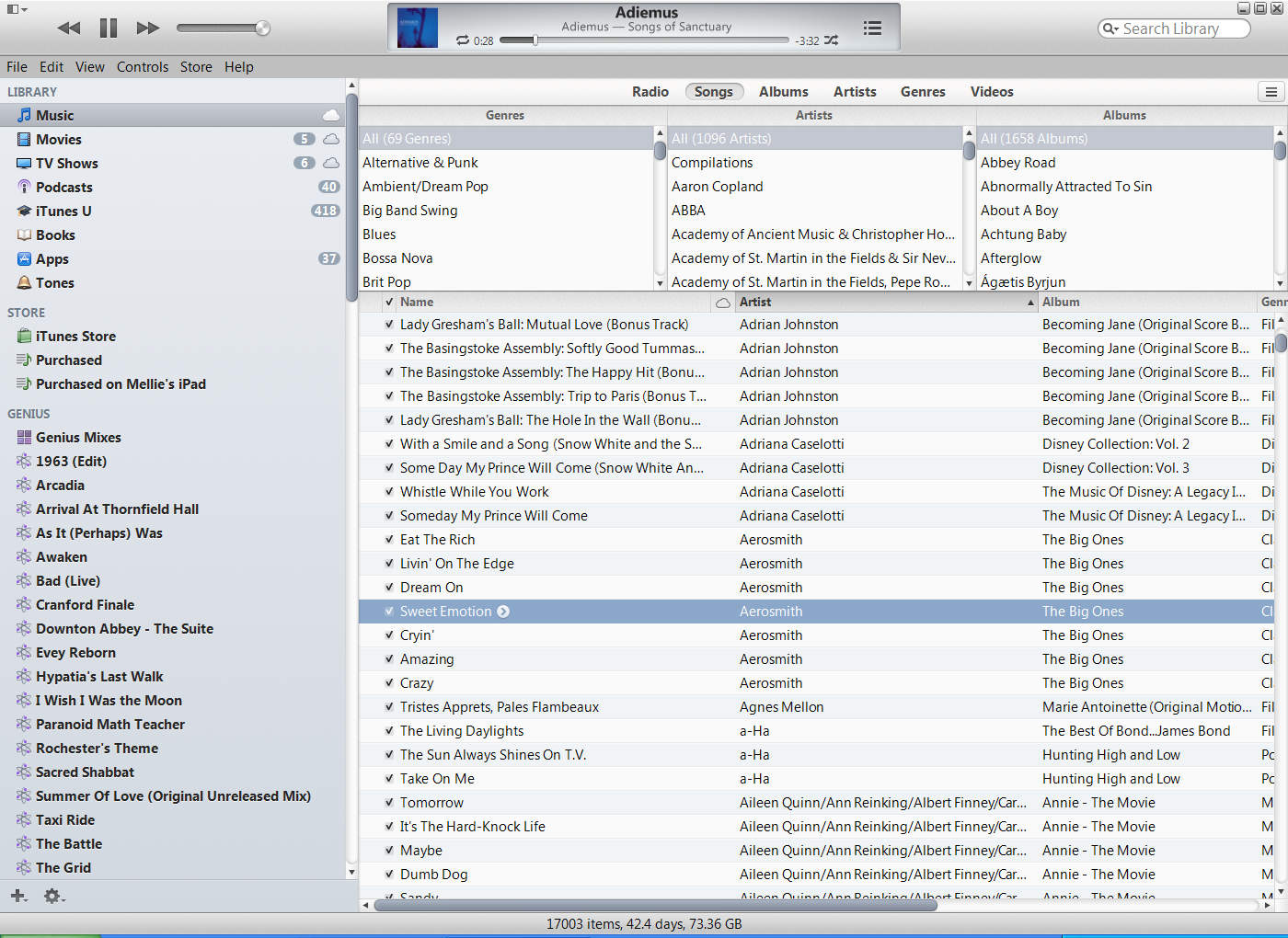The height and width of the screenshot is (938, 1288).
Task: Open the Tones library icon
Action: [x=25, y=282]
